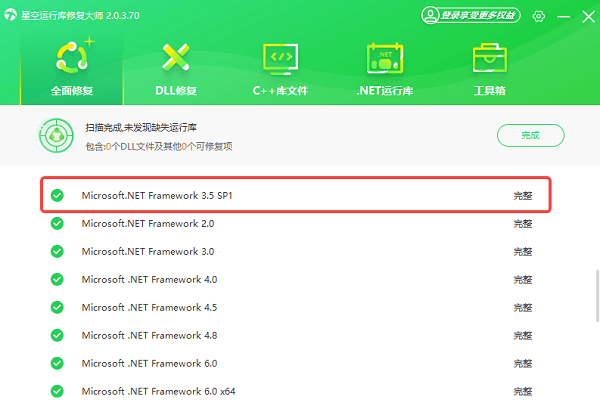
Task: Click green check beside .NET Framework 3.5 SP1
Action: pyautogui.click(x=58, y=196)
